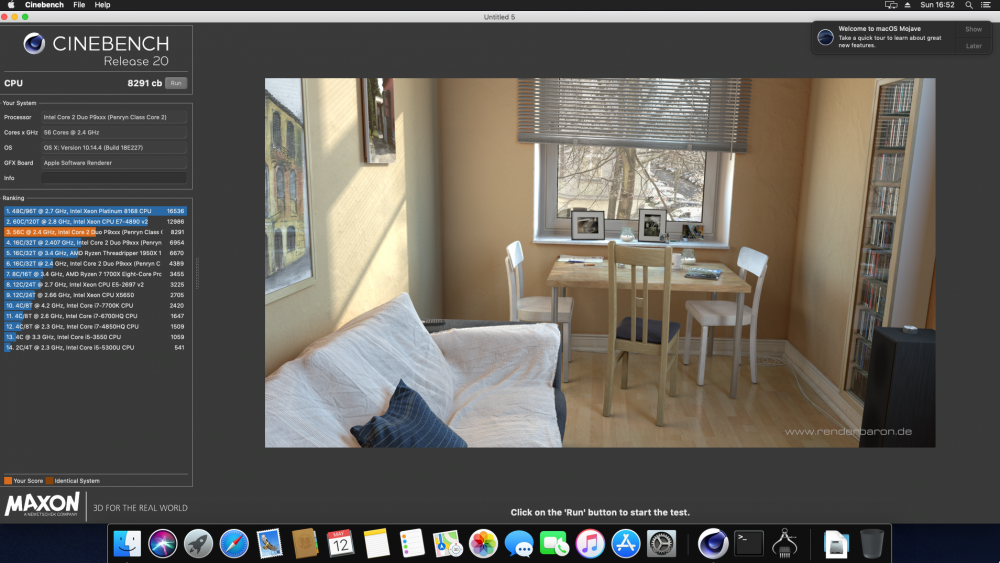
Task: Select Xeon CPU X5650 ranking row
Action: click(95, 295)
